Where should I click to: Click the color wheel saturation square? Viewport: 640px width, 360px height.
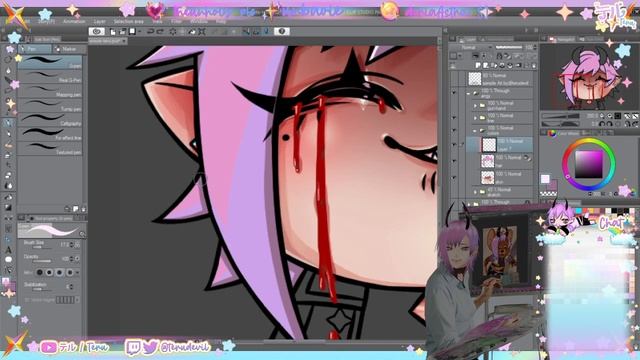click(589, 164)
